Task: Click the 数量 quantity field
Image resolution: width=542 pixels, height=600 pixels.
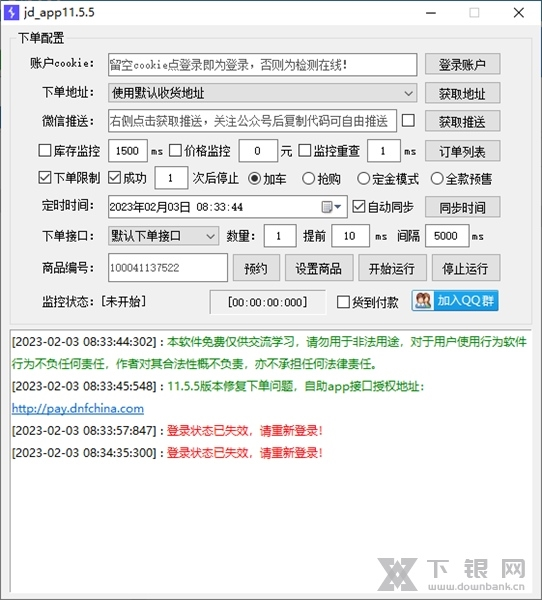Action: (x=280, y=236)
